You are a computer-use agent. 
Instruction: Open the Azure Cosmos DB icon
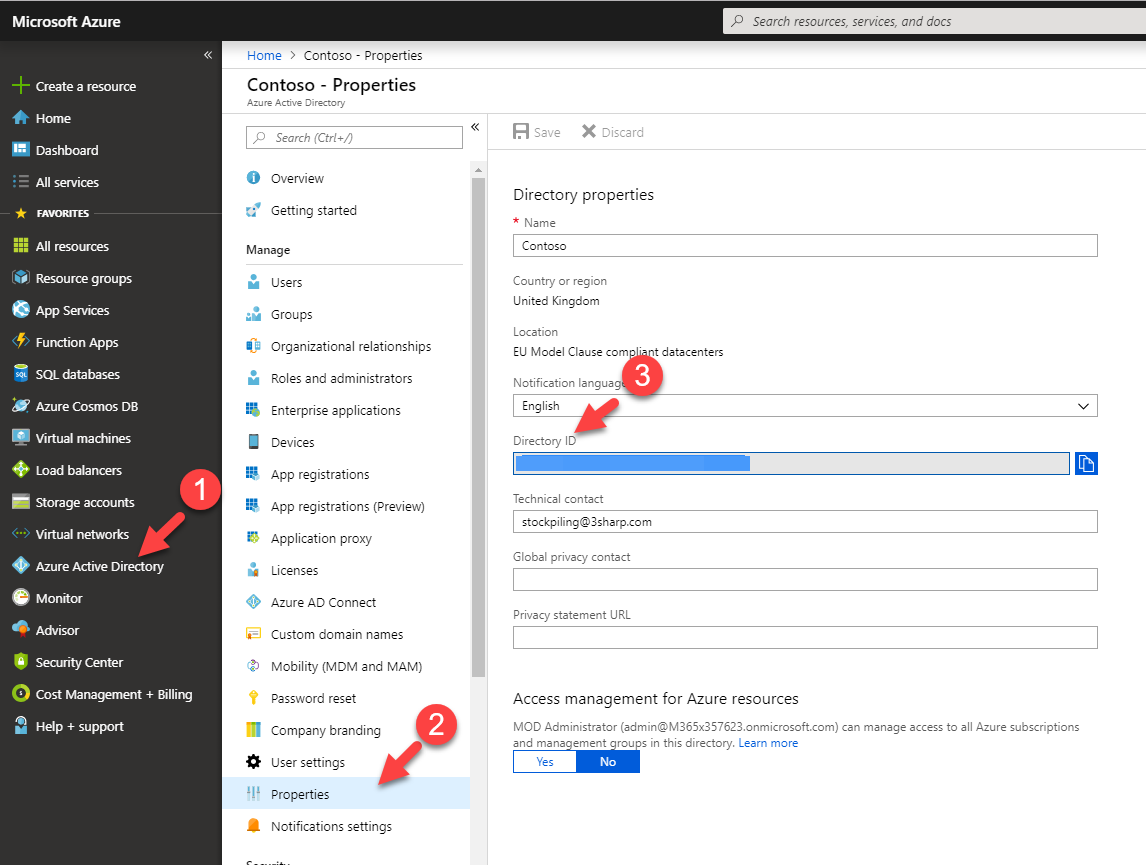pos(20,405)
